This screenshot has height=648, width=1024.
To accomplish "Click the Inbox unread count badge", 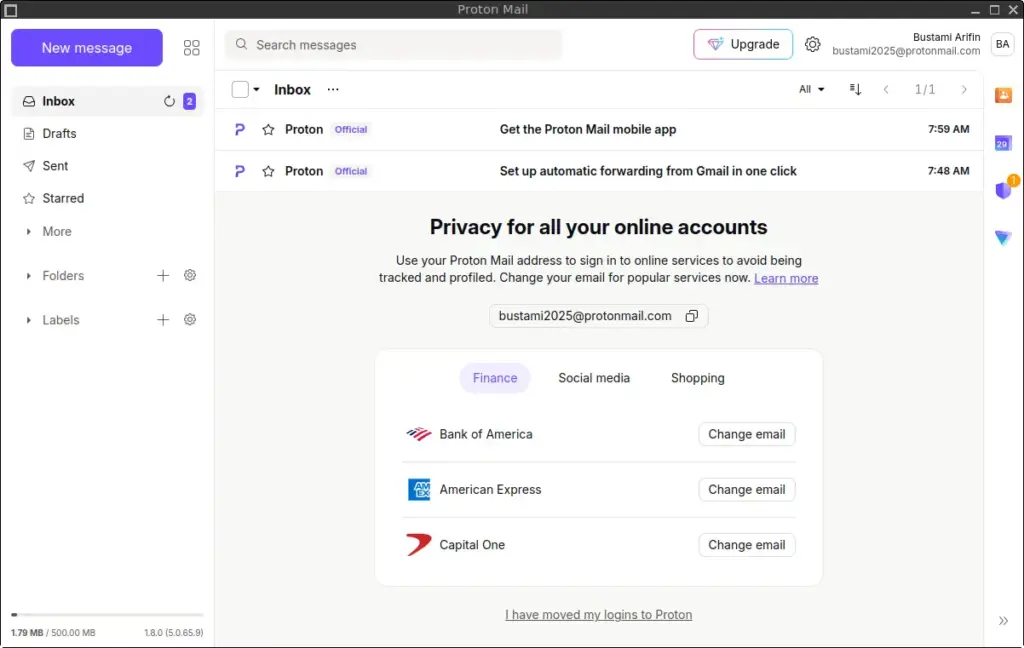I will pos(189,101).
